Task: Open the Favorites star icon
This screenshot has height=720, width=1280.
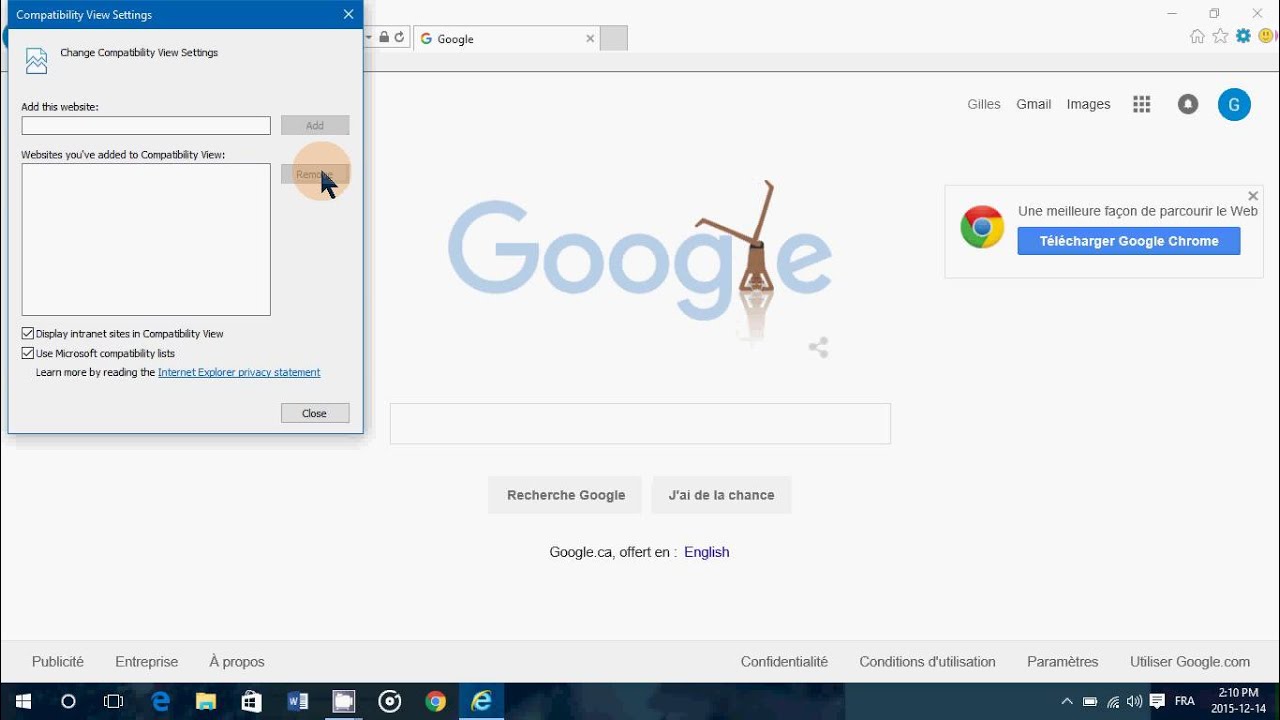Action: [x=1220, y=37]
